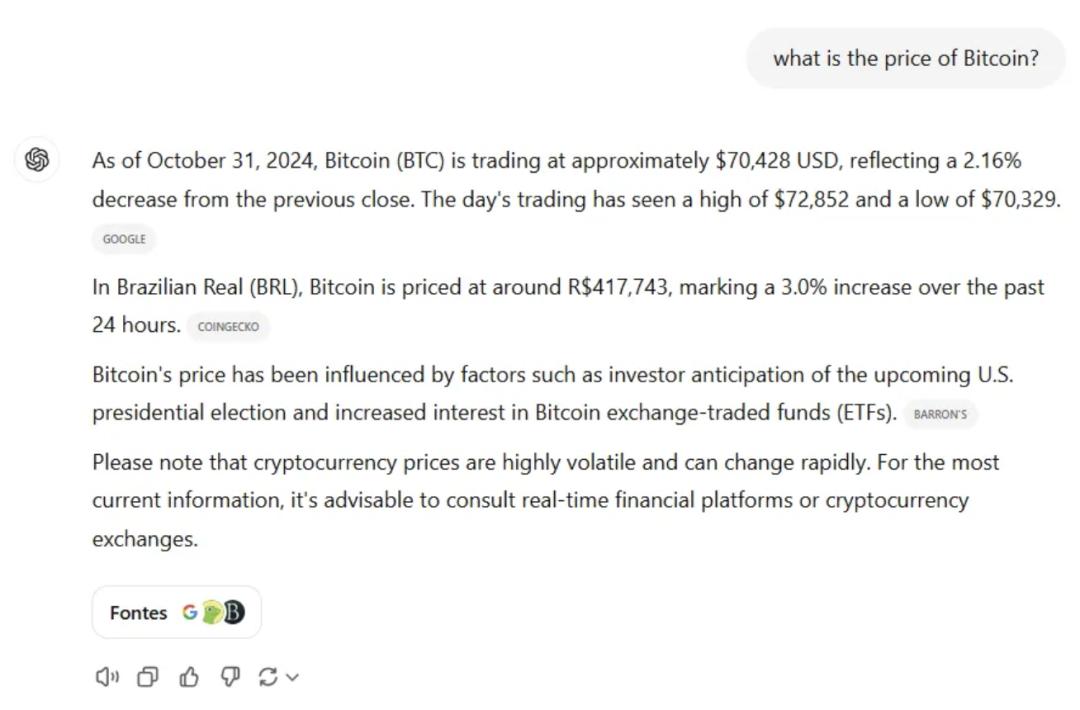Regenerate the response with the refresh icon
1080x710 pixels.
(267, 678)
